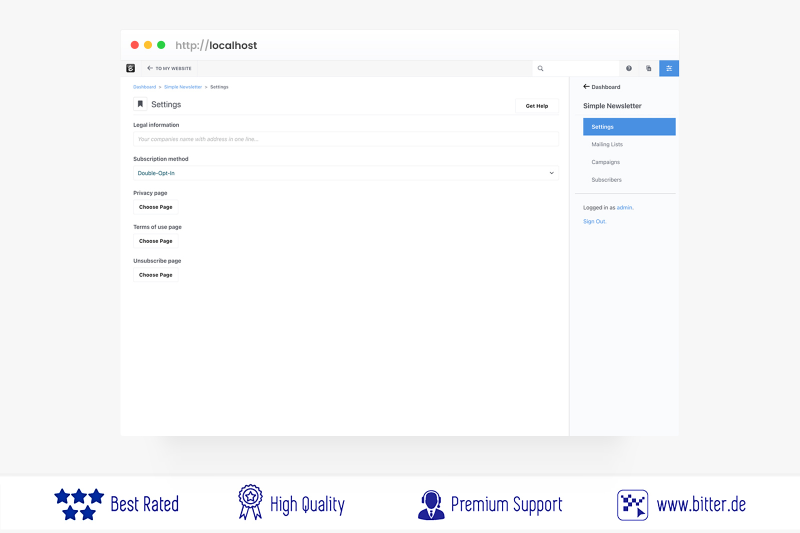Image resolution: width=800 pixels, height=533 pixels.
Task: Click the pages copy icon in toolbar
Action: tap(648, 68)
